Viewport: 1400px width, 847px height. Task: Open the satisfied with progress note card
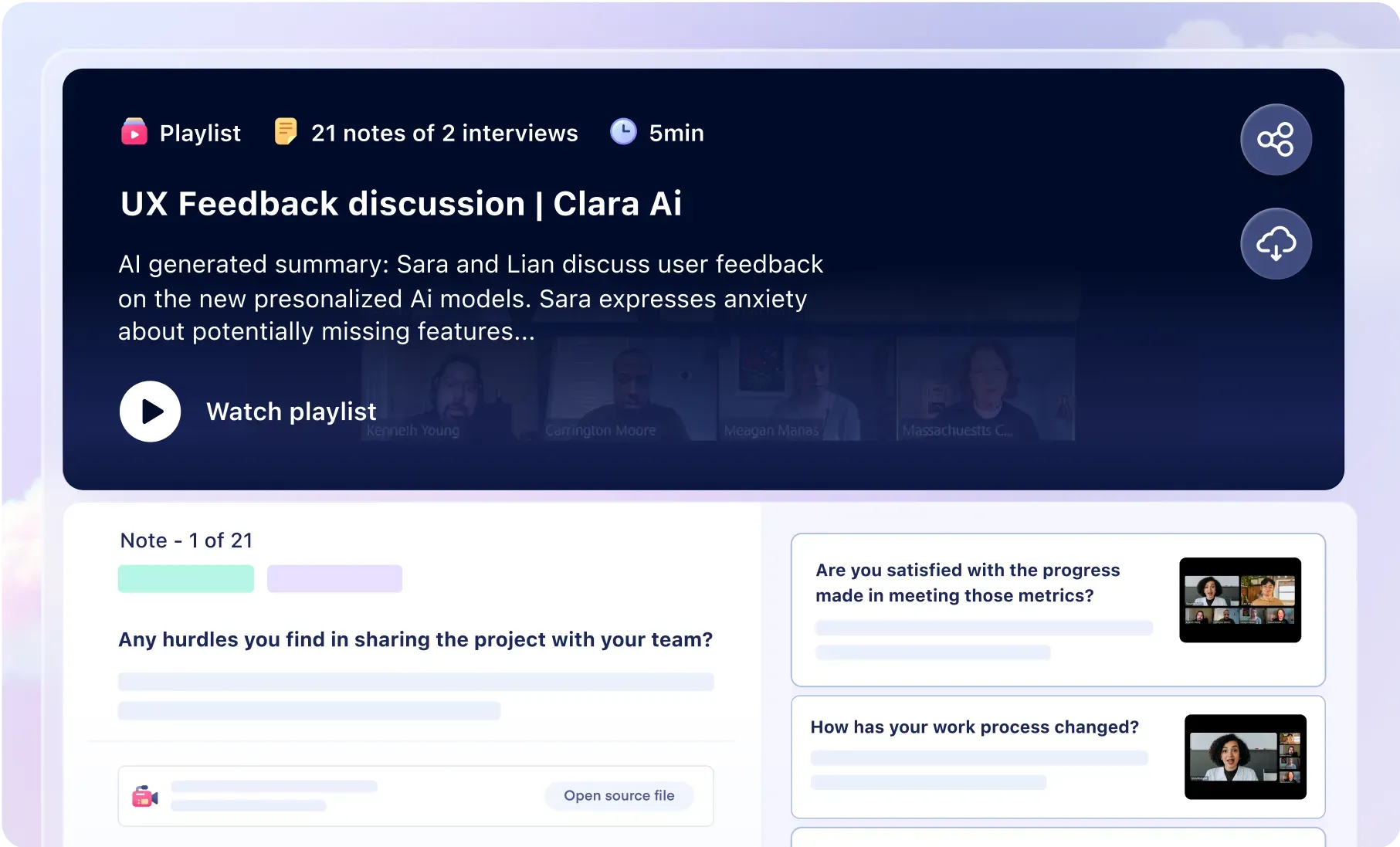(x=1058, y=610)
